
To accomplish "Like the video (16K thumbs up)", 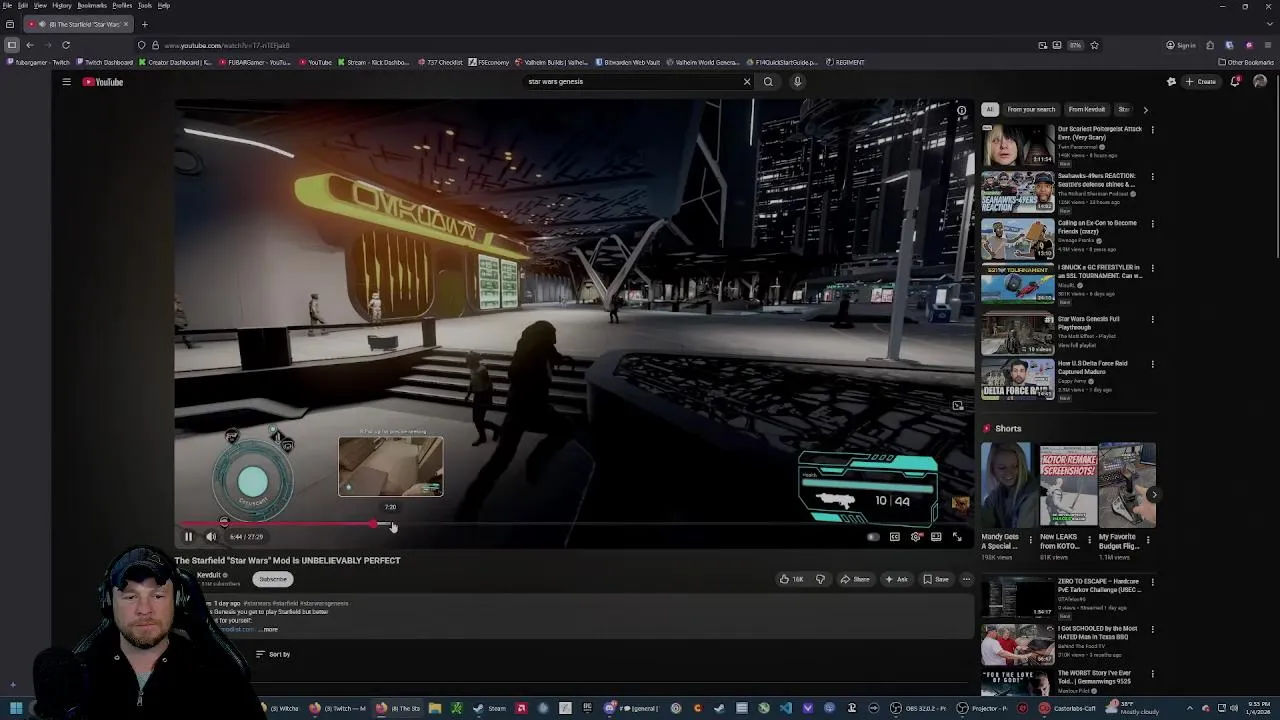I will click(x=792, y=579).
